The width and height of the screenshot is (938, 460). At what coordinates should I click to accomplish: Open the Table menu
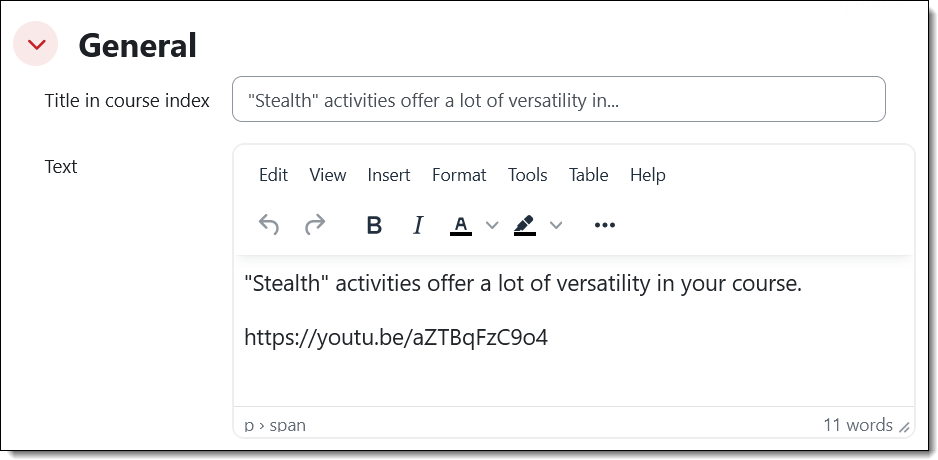(x=588, y=175)
